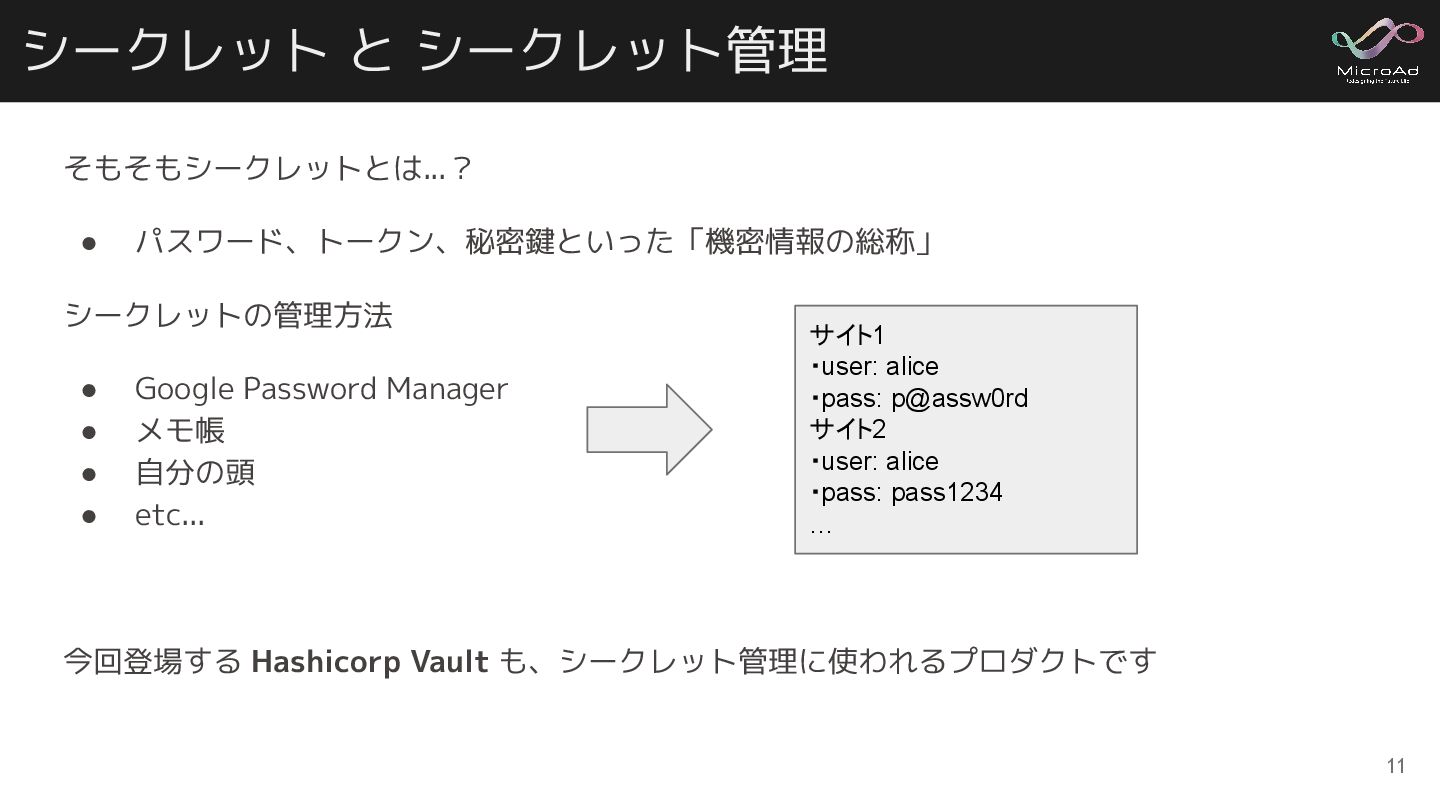Click the pass: p@assw0rd line
This screenshot has height=810, width=1440.
tap(919, 398)
